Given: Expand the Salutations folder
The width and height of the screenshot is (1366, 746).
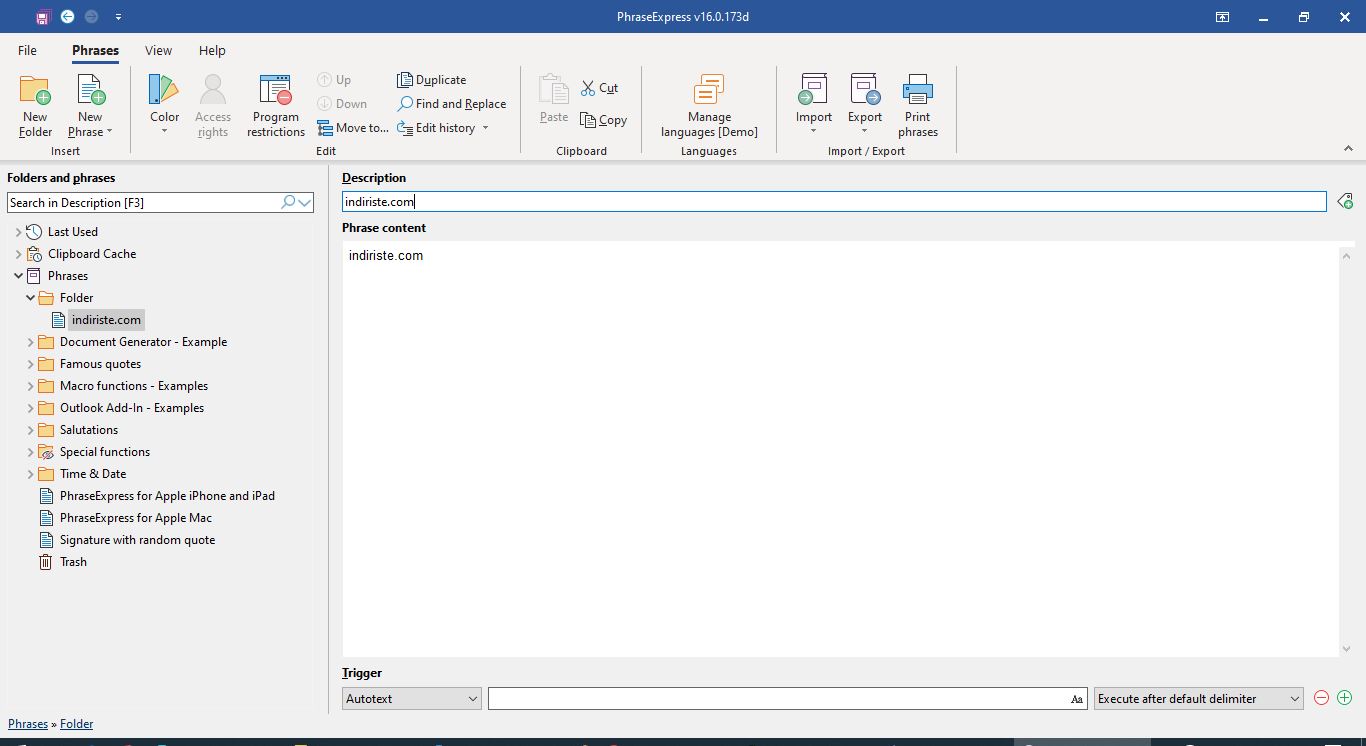Looking at the screenshot, I should click(30, 430).
